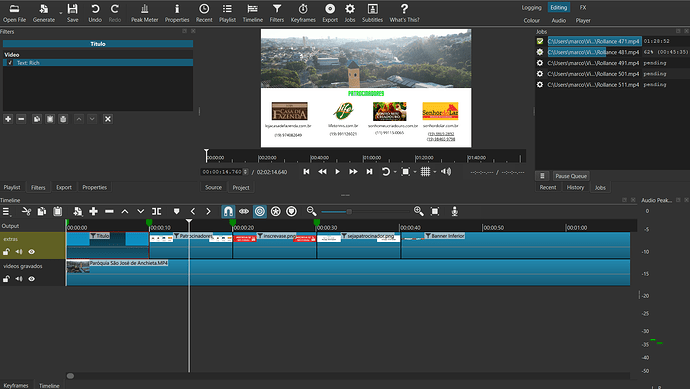Image resolution: width=690 pixels, height=389 pixels.
Task: Open the Subtitles panel
Action: click(x=372, y=13)
